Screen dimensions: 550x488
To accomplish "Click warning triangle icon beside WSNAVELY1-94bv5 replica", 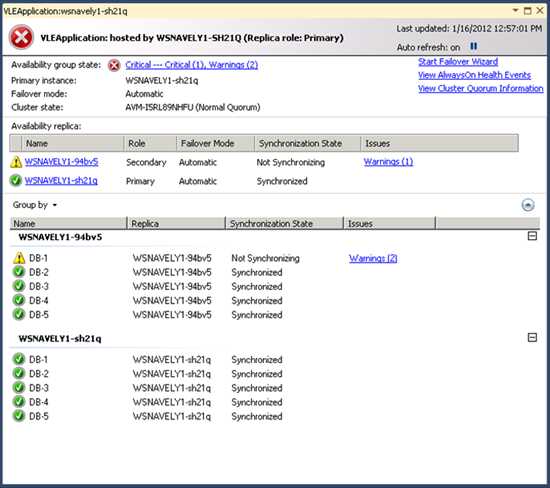I will pos(16,162).
